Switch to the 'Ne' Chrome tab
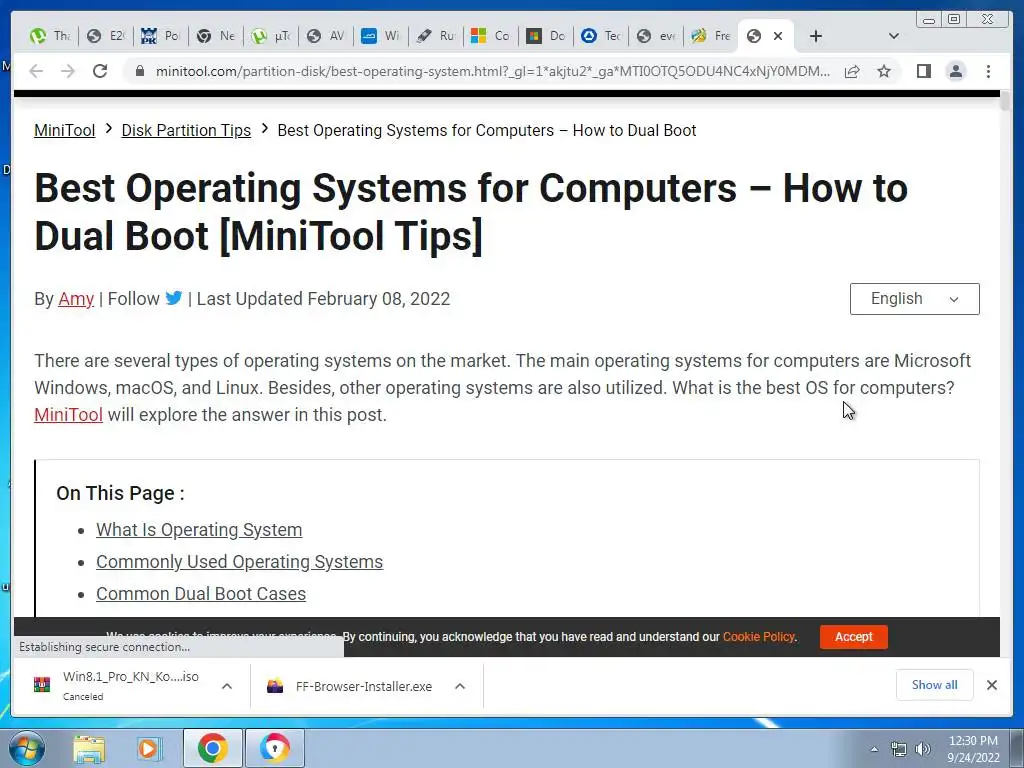The width and height of the screenshot is (1024, 768). coord(216,36)
